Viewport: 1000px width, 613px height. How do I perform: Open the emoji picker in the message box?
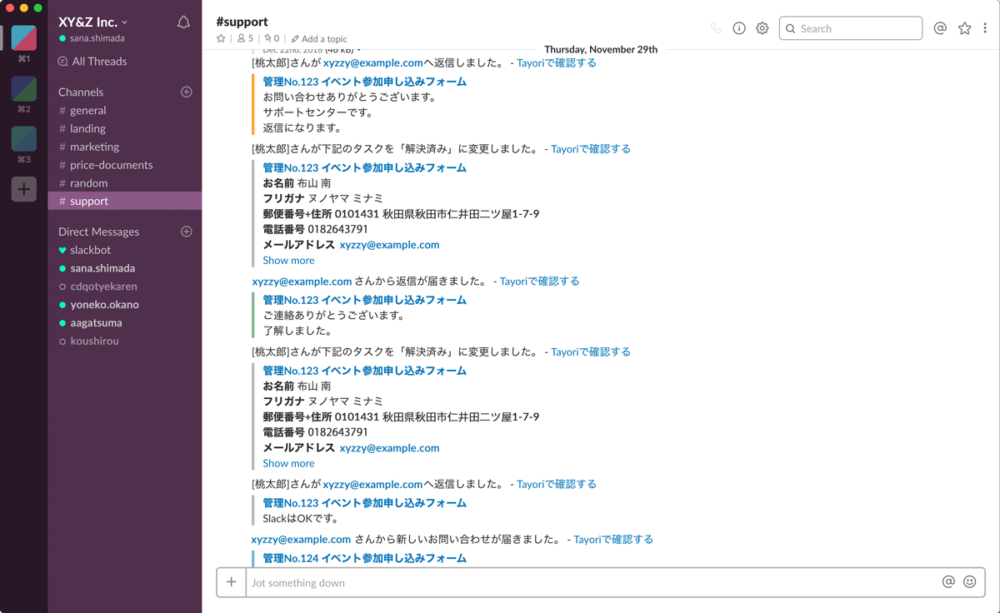tap(967, 581)
